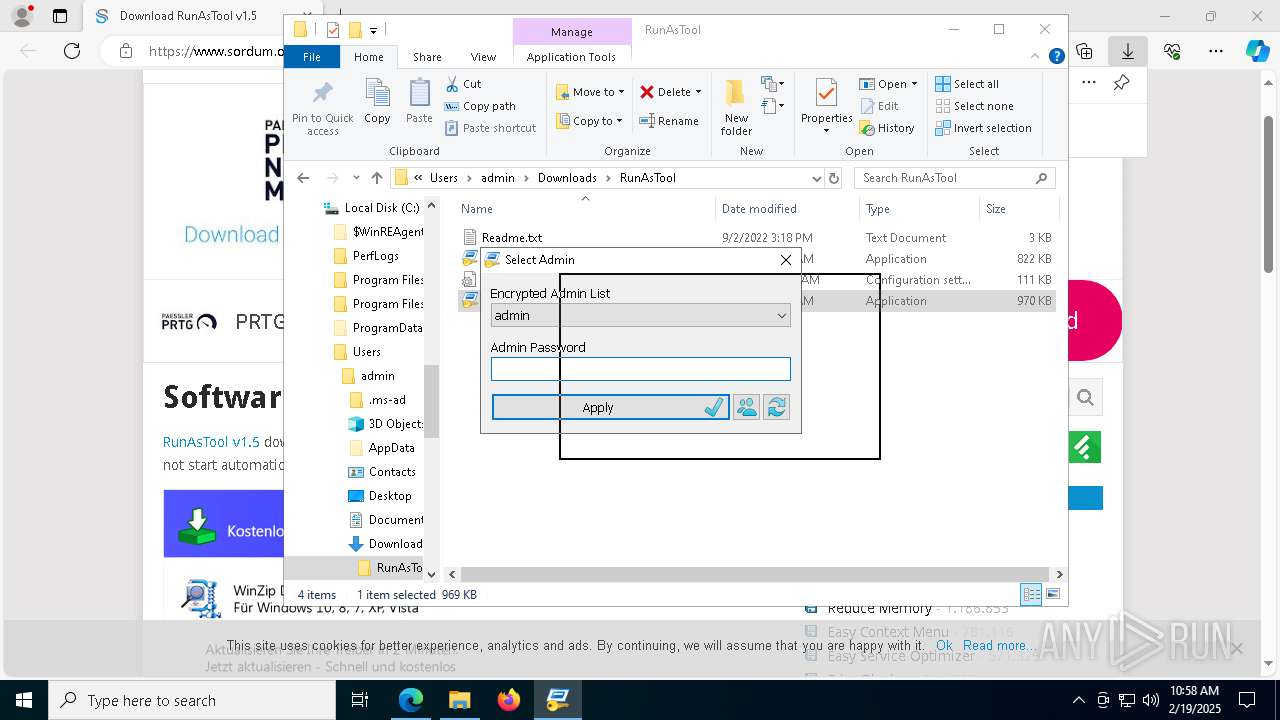Image resolution: width=1280 pixels, height=720 pixels.
Task: Click the Explorer Back arrow
Action: coord(303,178)
